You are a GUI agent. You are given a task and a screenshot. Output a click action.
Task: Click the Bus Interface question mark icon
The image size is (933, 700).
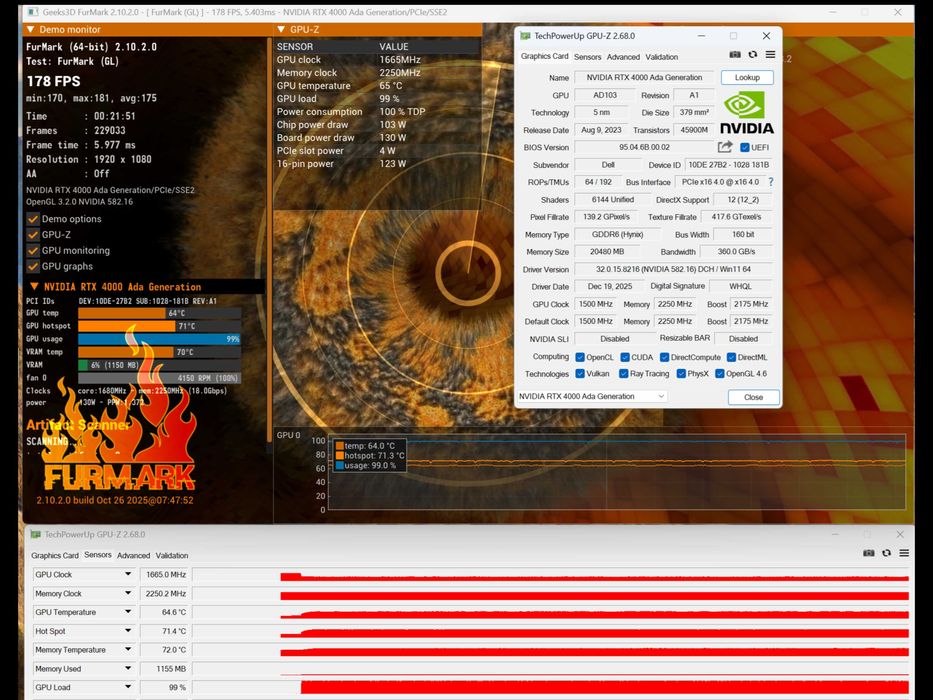pyautogui.click(x=771, y=182)
